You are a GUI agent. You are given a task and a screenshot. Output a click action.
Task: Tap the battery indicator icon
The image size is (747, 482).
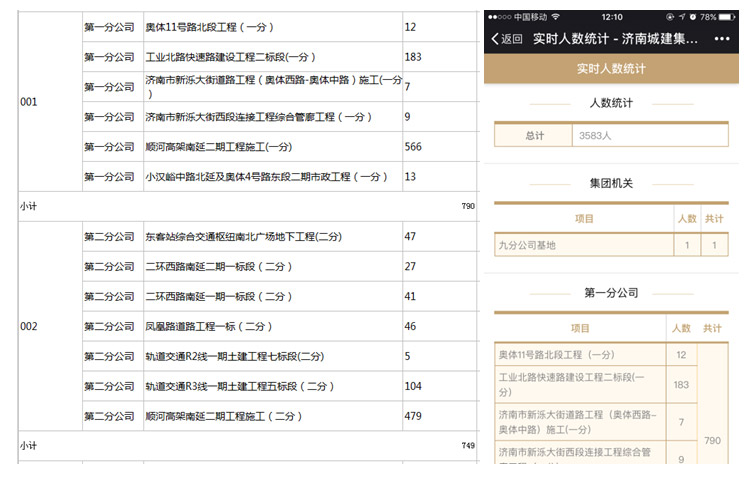(727, 17)
